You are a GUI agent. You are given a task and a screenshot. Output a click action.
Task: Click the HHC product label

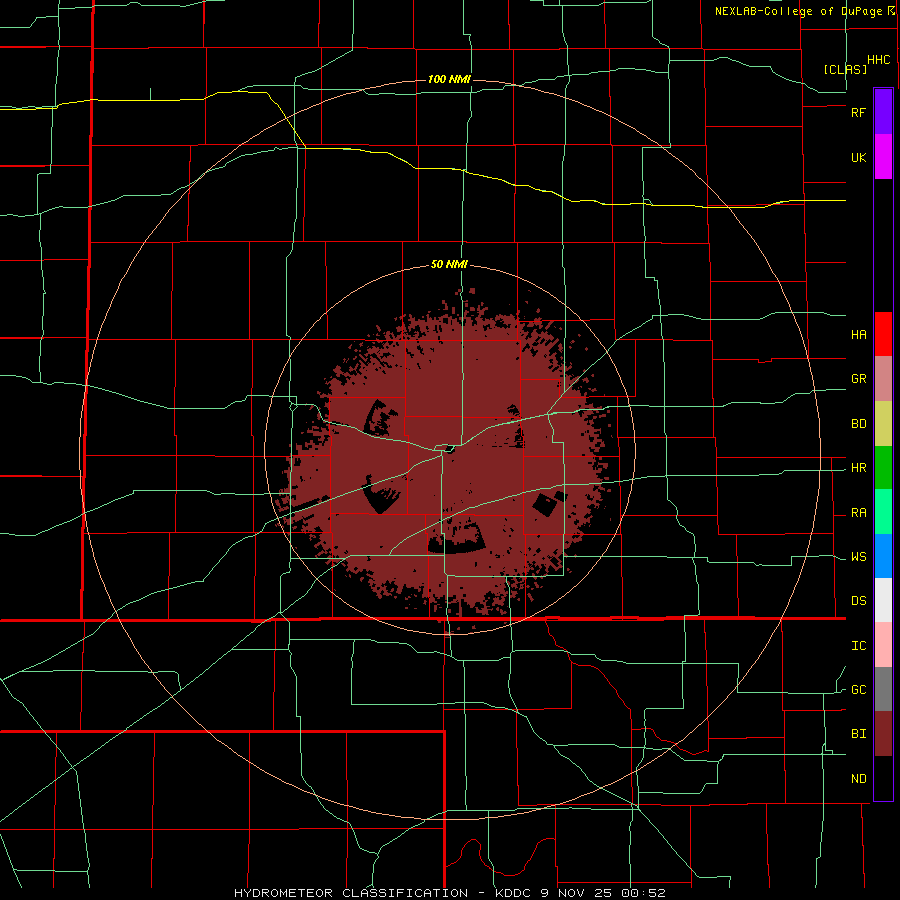[x=878, y=60]
